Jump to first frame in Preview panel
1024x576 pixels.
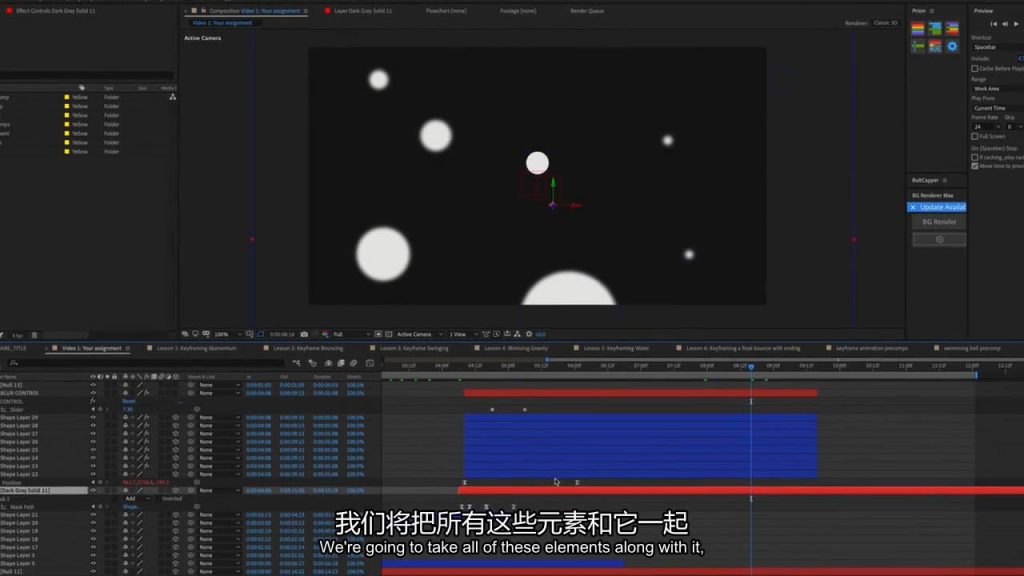[x=993, y=24]
